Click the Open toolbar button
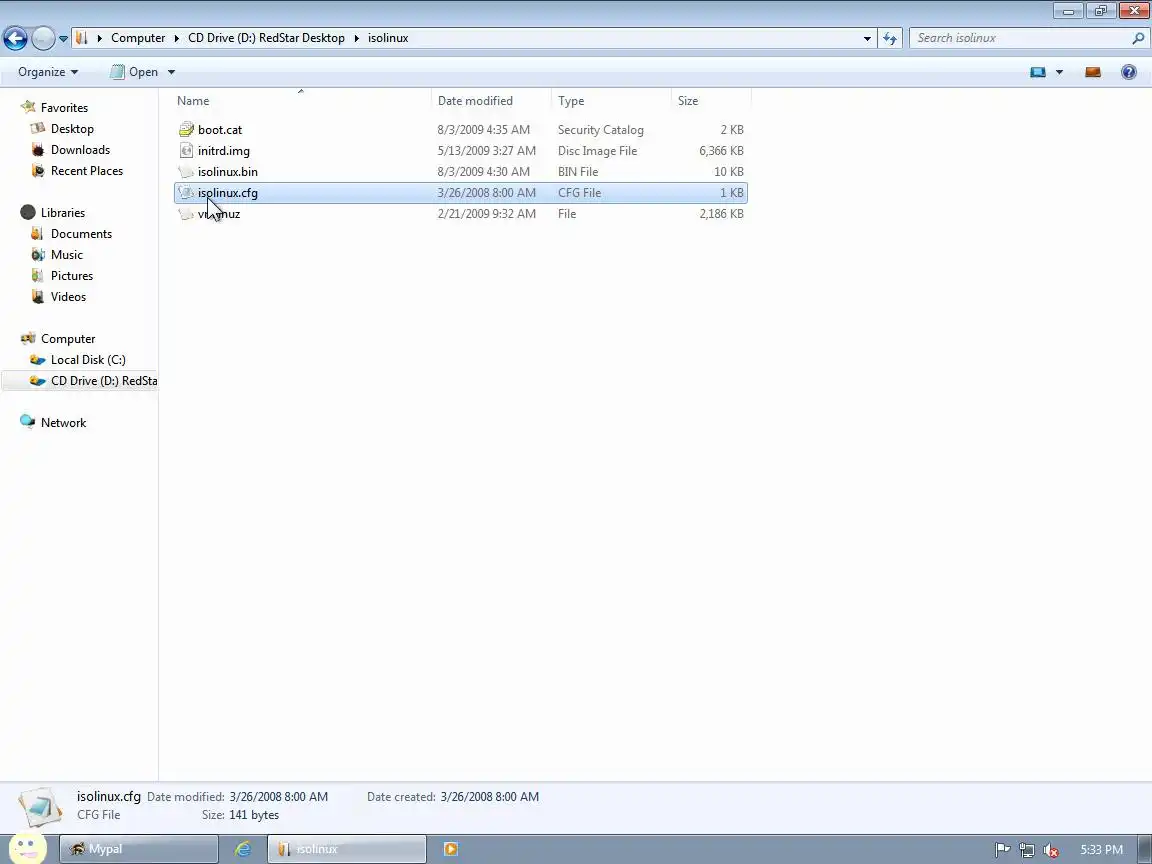Screen dimensions: 1152x864 click(134, 72)
